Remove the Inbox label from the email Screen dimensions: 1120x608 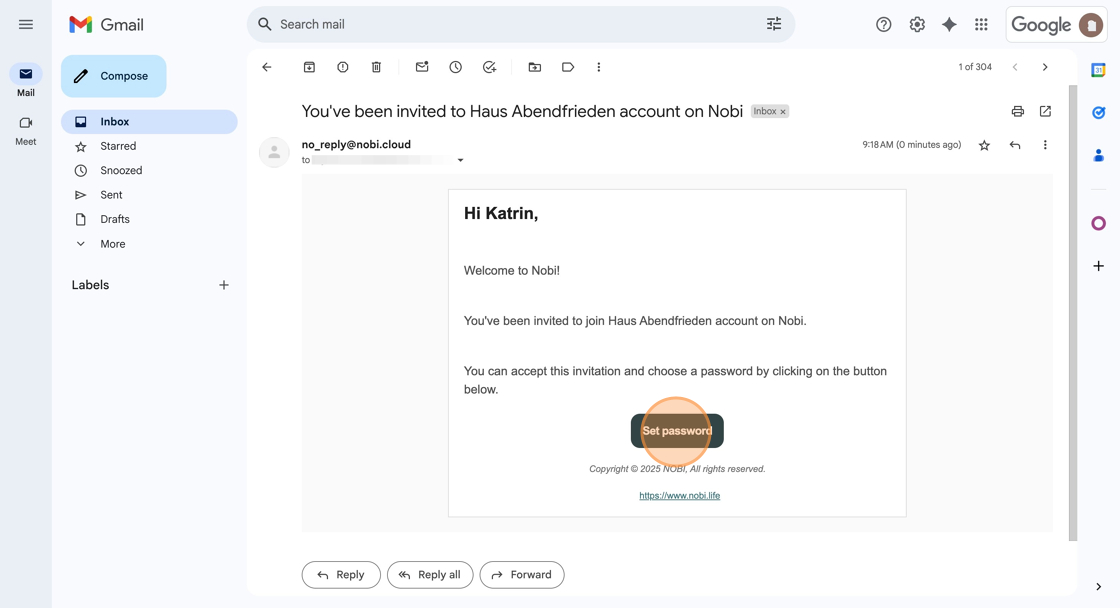click(x=783, y=112)
